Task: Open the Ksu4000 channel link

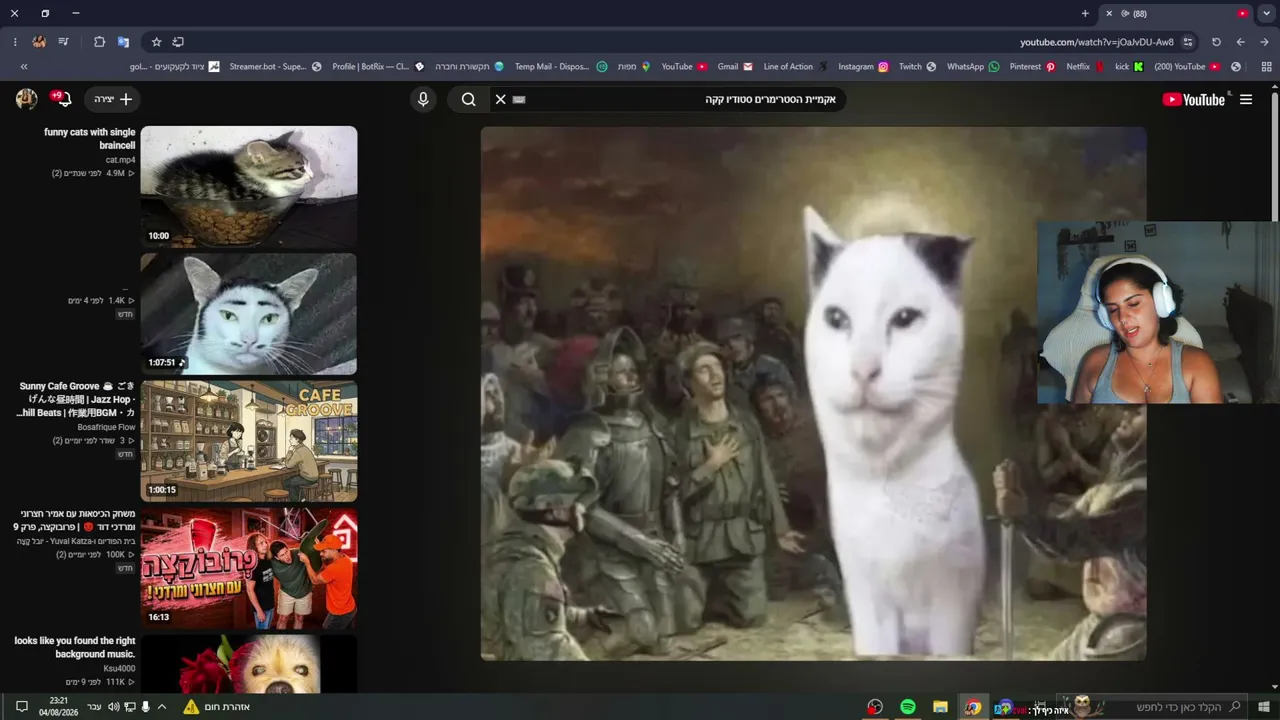Action: coord(119,668)
